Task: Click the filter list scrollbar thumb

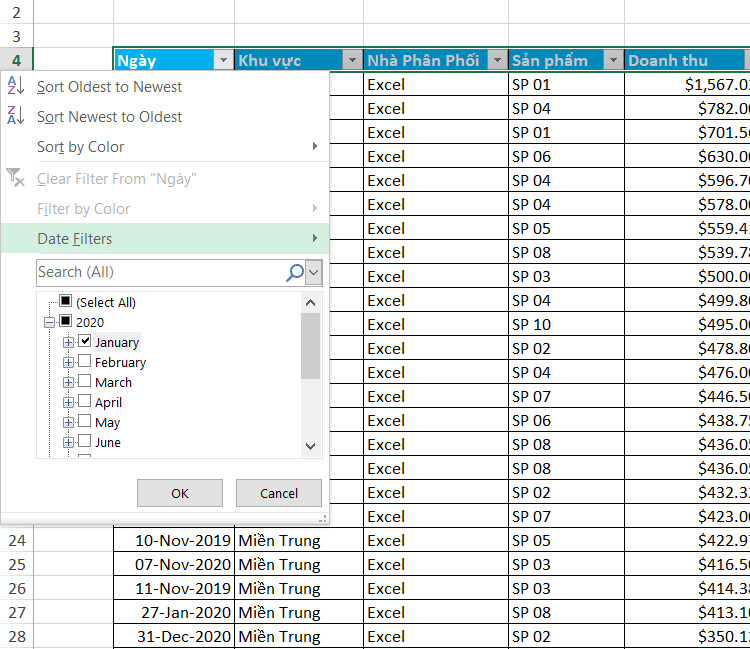Action: [x=310, y=346]
